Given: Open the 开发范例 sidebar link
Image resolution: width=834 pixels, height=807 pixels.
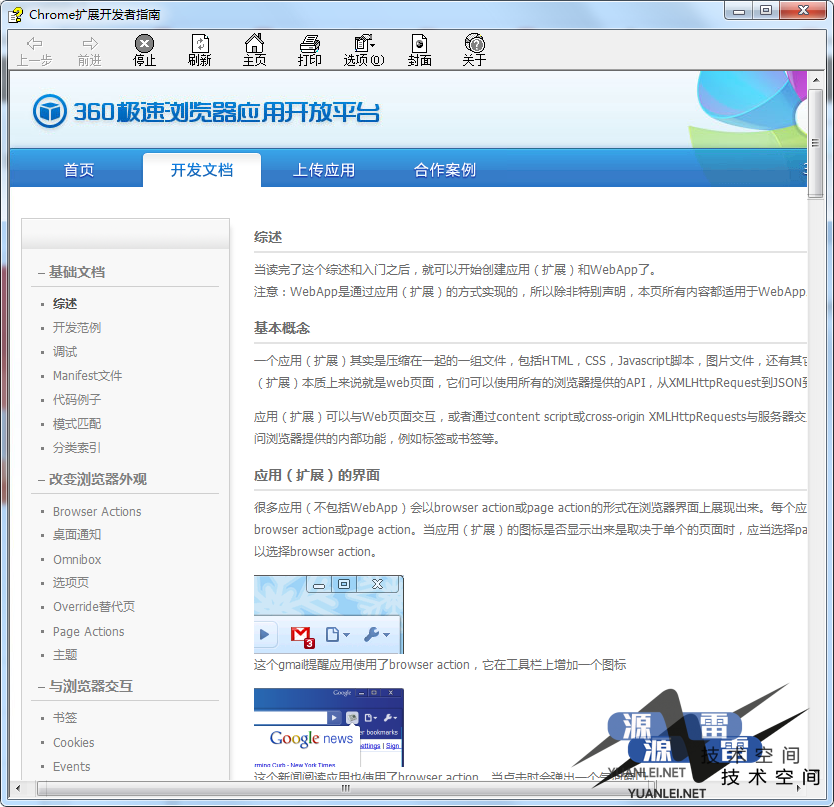Looking at the screenshot, I should 77,328.
